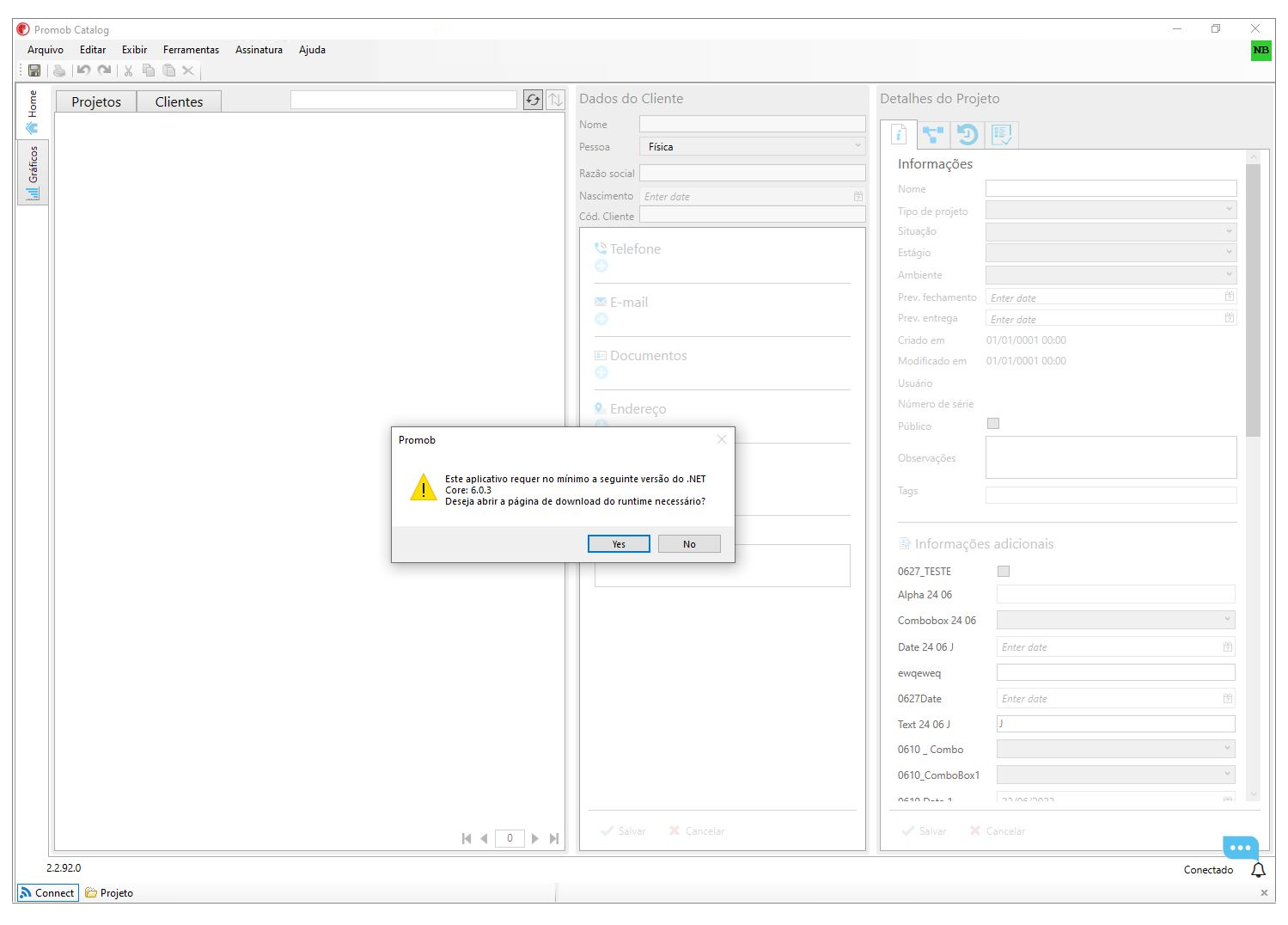Select the Gráficos side tab
1288x925 pixels.
click(x=33, y=172)
